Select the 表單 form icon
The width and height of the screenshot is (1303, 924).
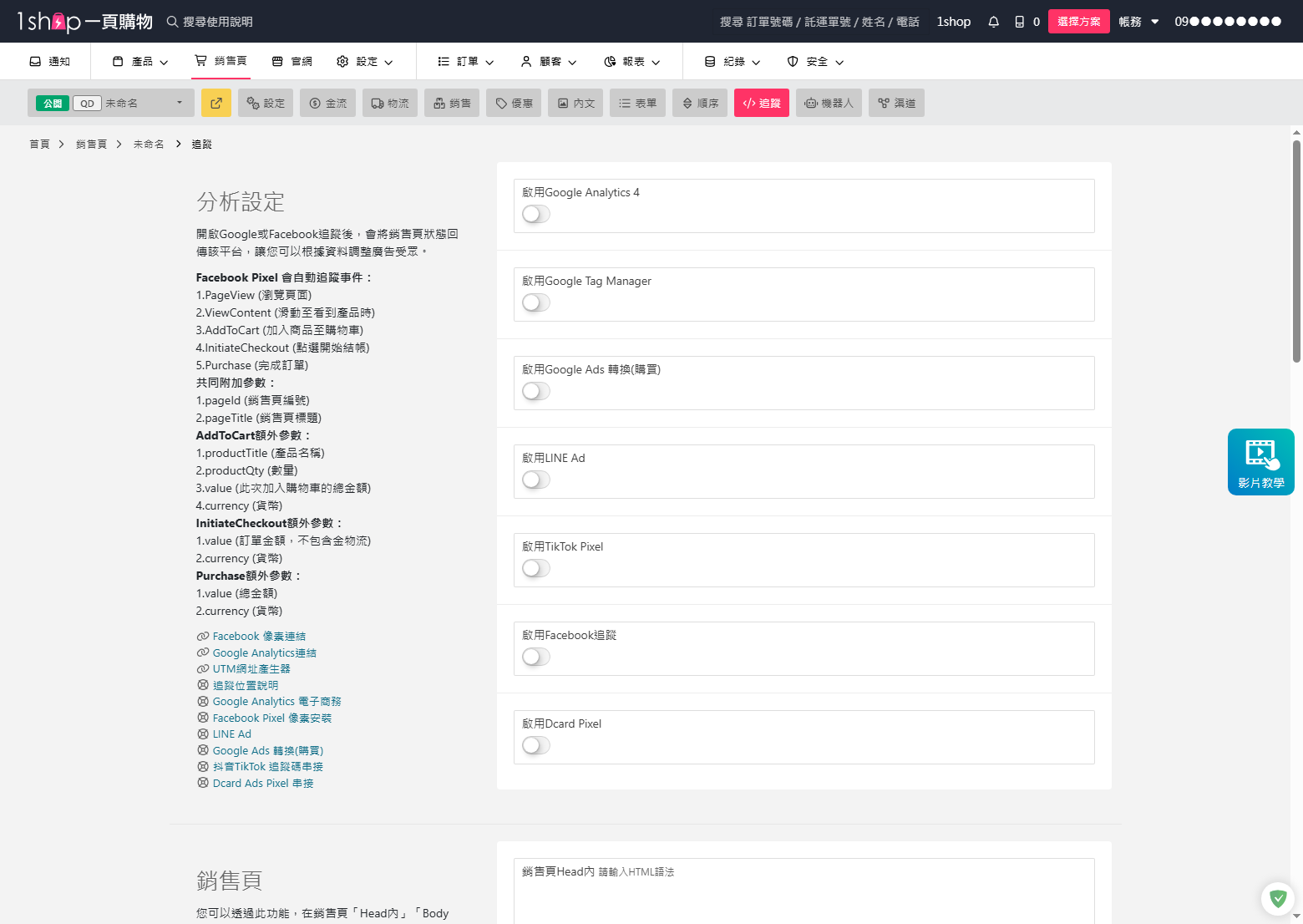[637, 103]
